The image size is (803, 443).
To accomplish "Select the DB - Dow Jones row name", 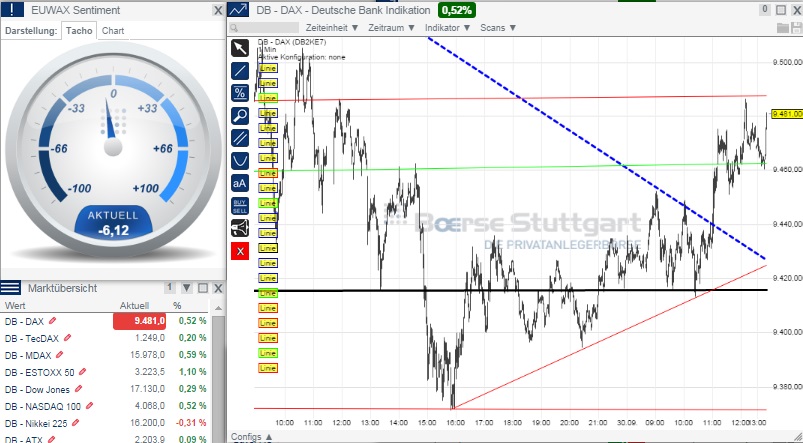I will tap(37, 389).
